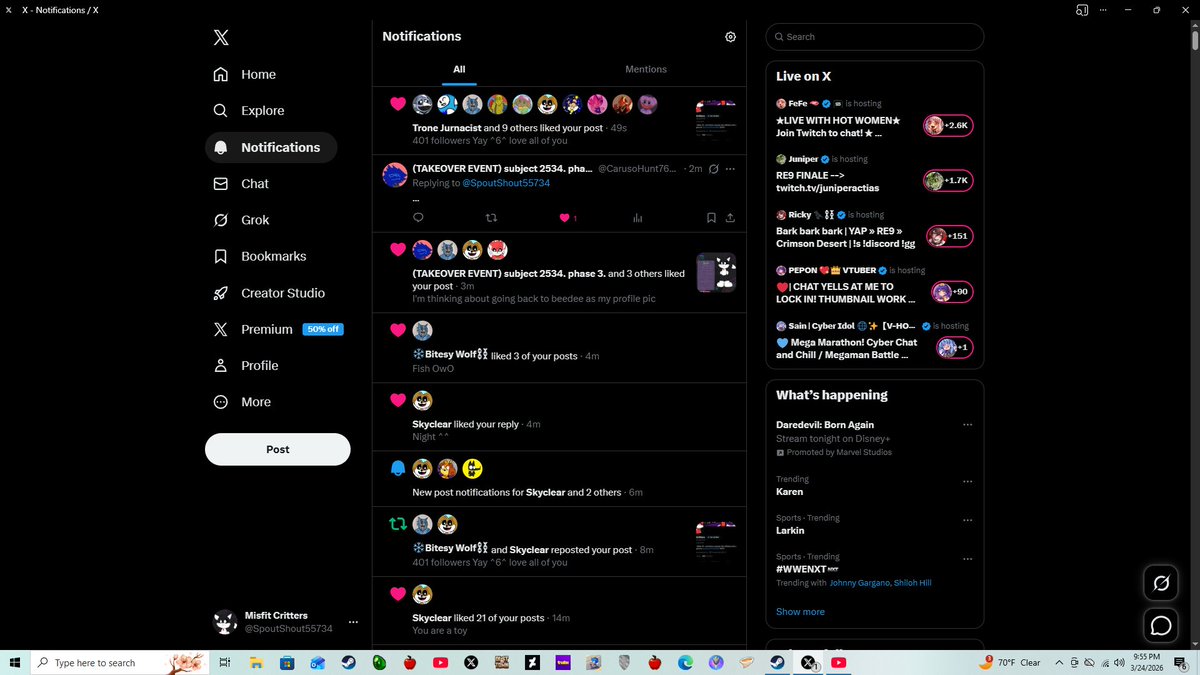The width and height of the screenshot is (1200, 675).
Task: Click the @SpoutShout55734 reply link
Action: pos(506,184)
